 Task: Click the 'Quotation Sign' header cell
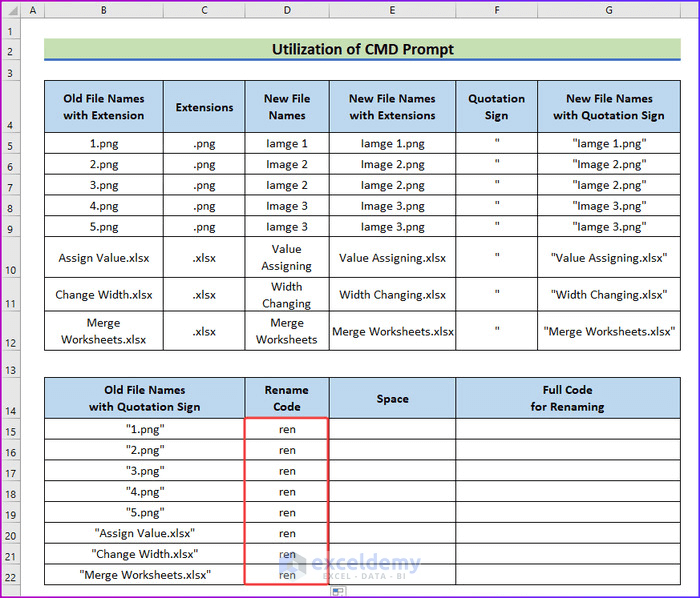[x=496, y=107]
